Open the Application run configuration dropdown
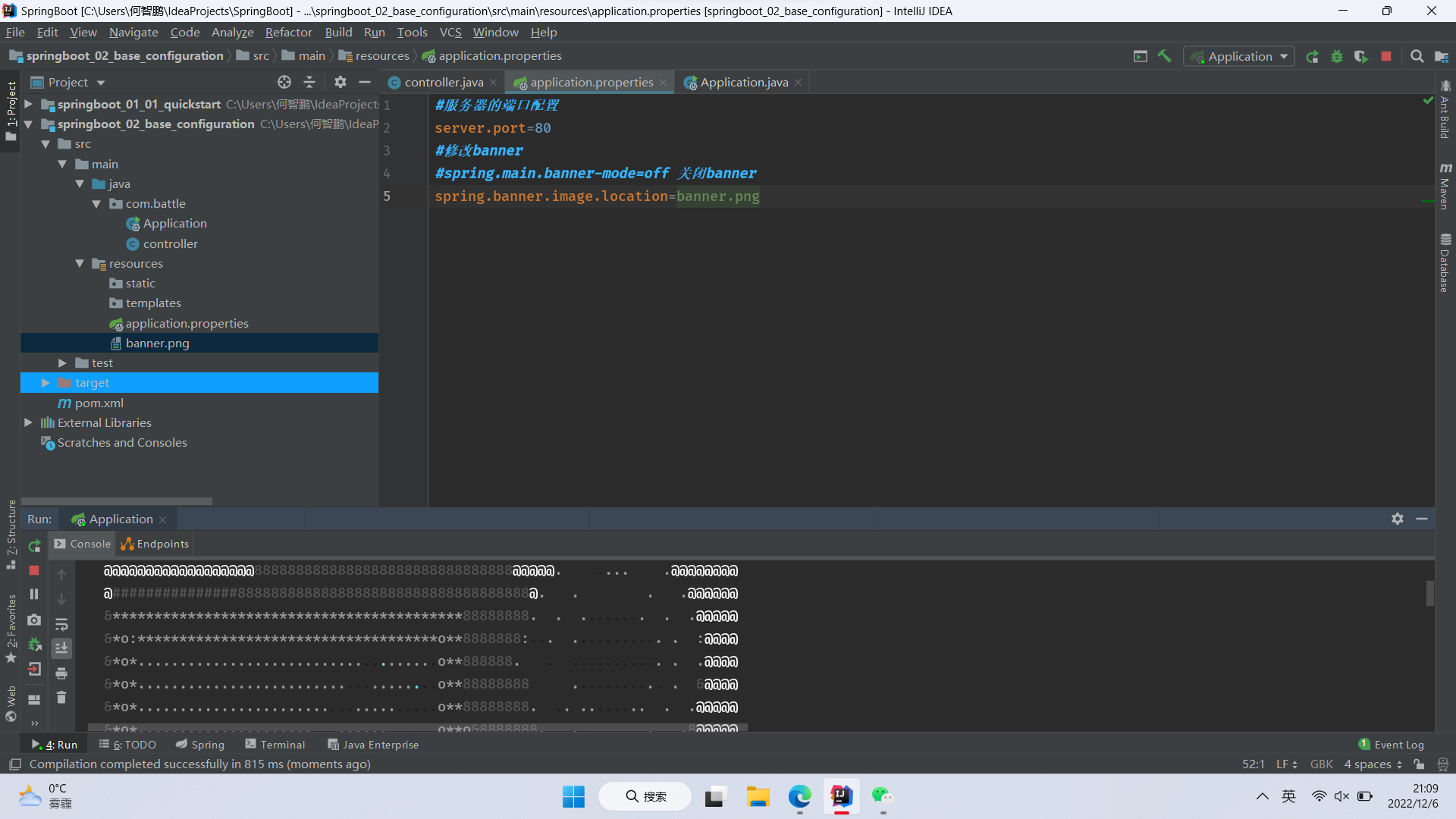Screen dimensions: 1456x819 pos(1283,56)
